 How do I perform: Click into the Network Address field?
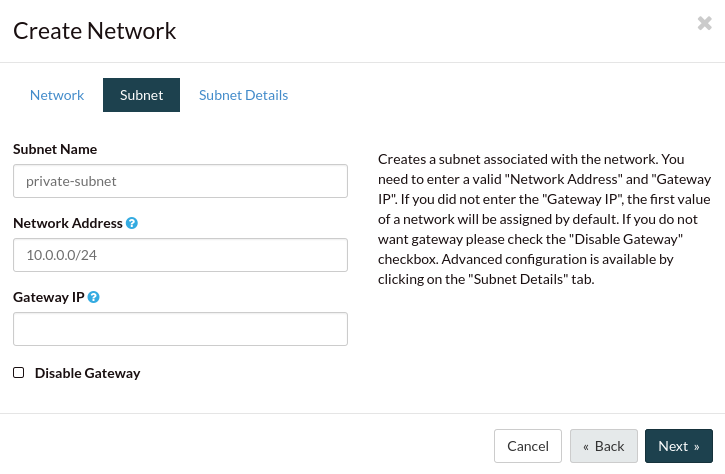[x=180, y=255]
